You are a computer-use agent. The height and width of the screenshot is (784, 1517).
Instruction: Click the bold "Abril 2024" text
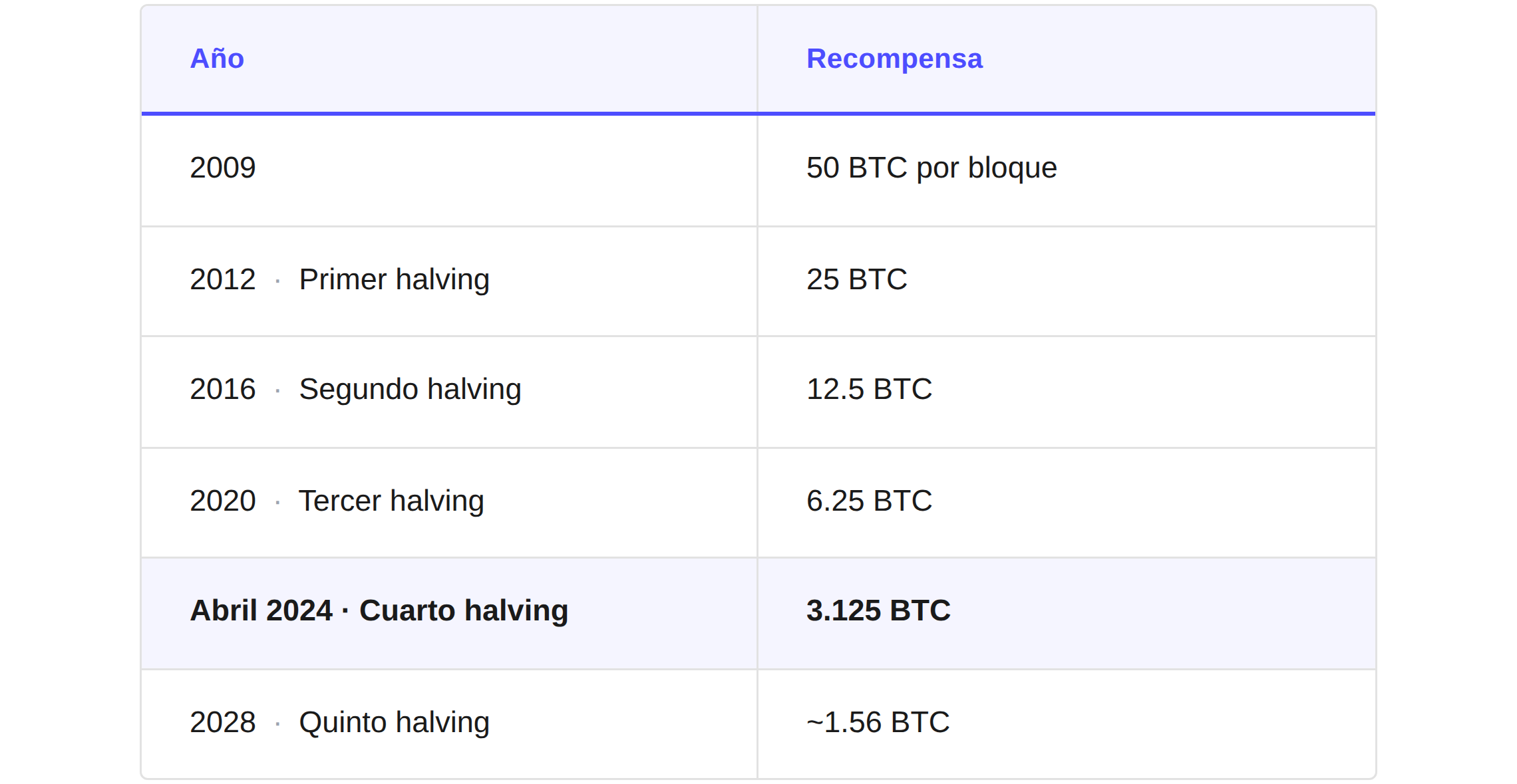tap(261, 610)
